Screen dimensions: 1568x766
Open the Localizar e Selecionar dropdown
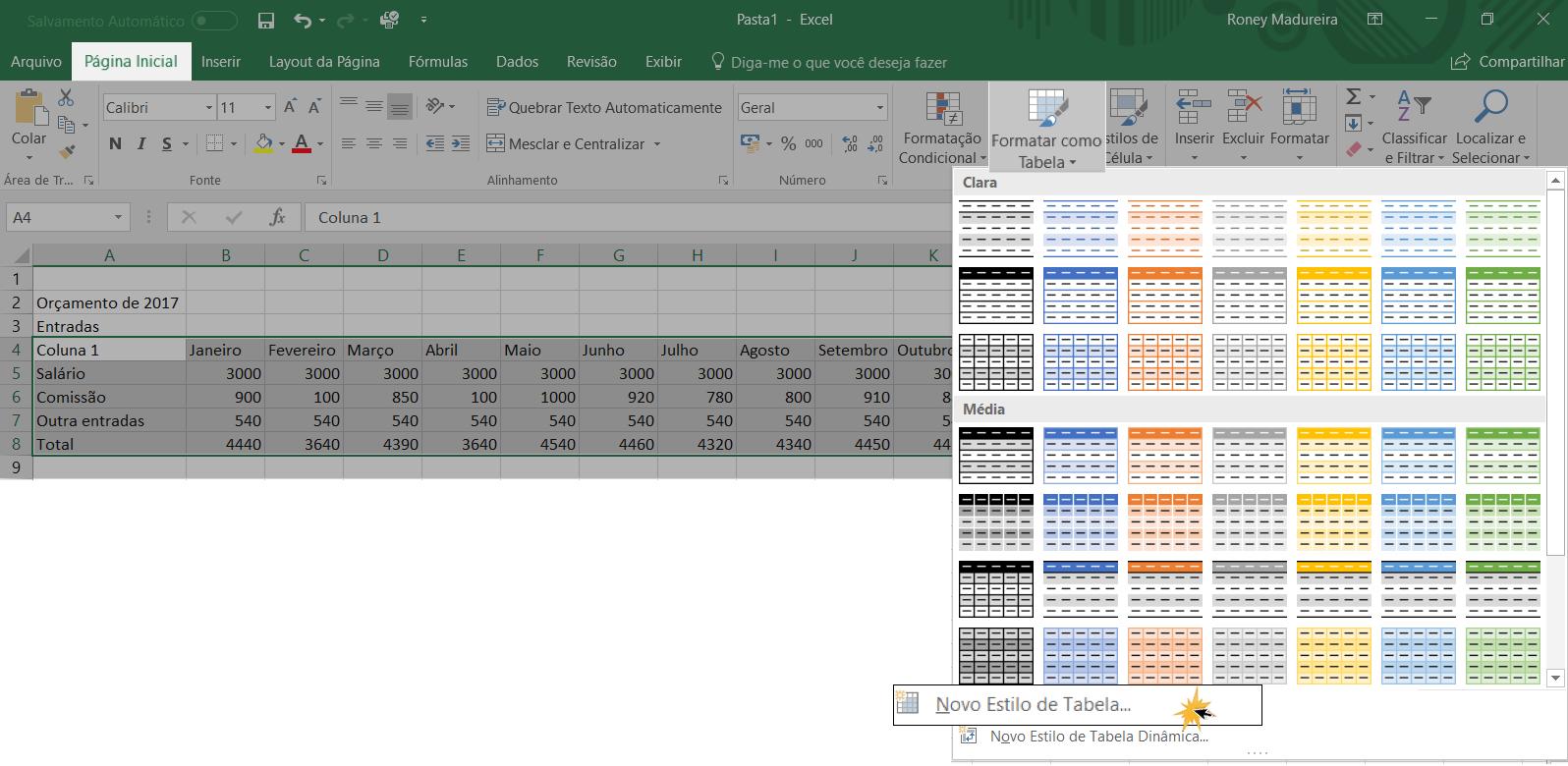(x=1490, y=128)
